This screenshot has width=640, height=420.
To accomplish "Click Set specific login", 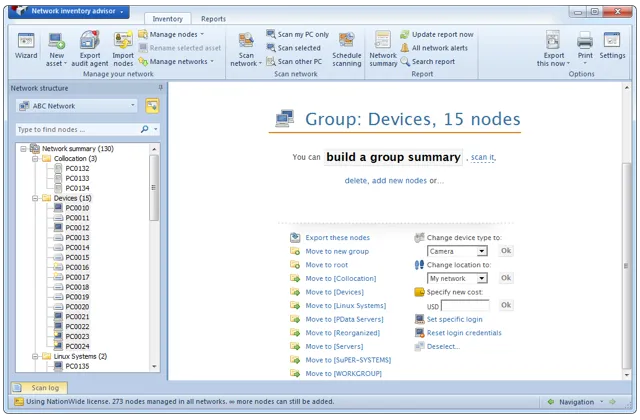I will click(x=454, y=319).
